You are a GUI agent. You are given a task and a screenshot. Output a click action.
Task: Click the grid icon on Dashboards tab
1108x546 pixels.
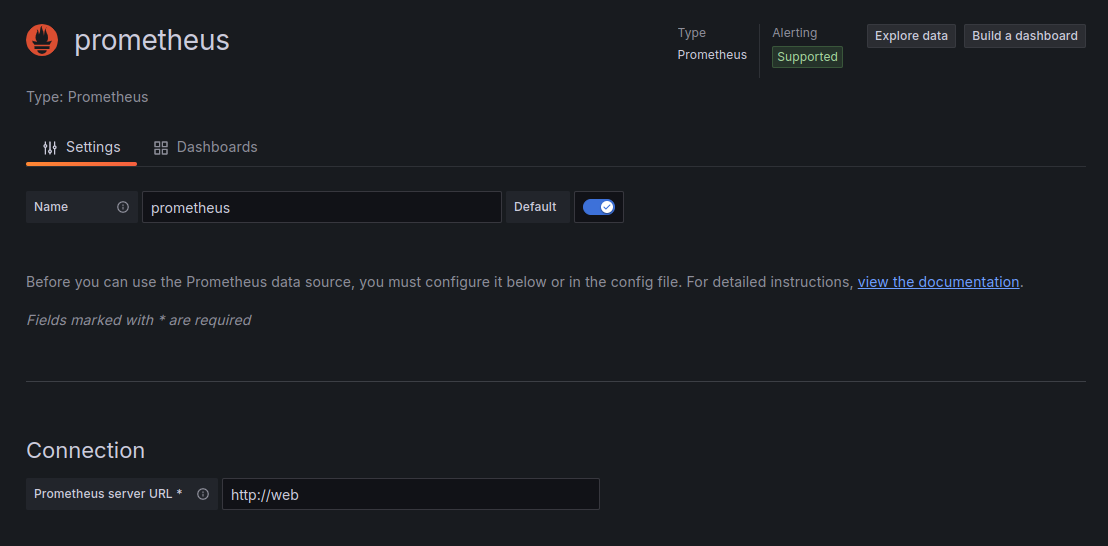click(161, 148)
